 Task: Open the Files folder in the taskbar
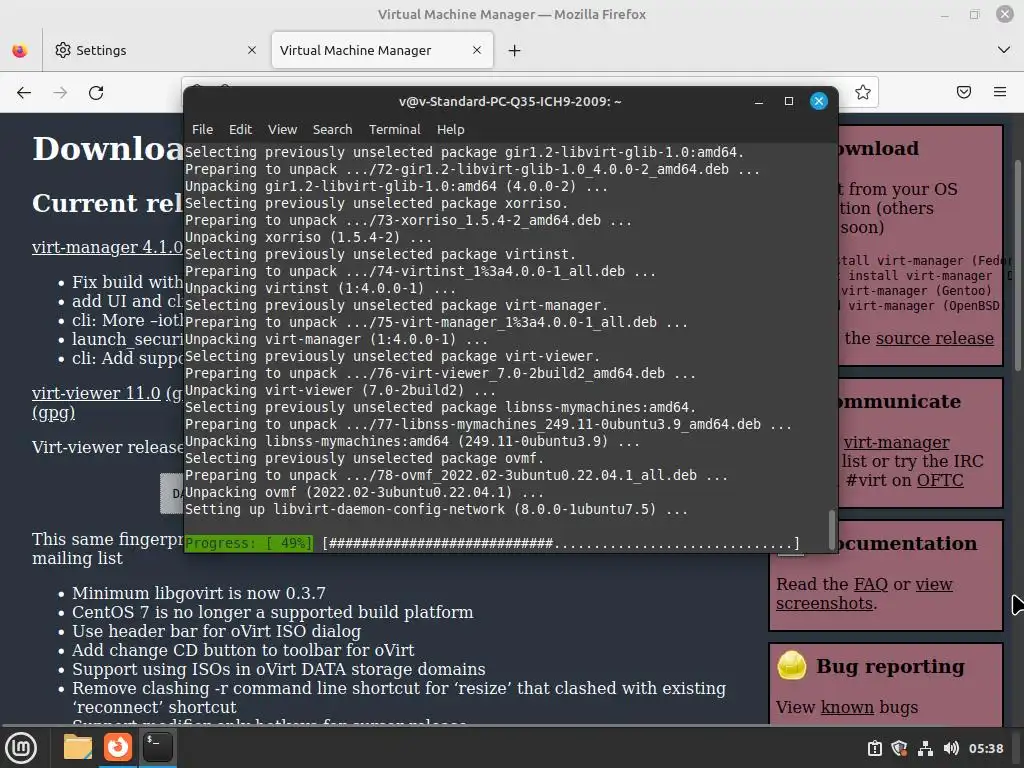click(78, 747)
